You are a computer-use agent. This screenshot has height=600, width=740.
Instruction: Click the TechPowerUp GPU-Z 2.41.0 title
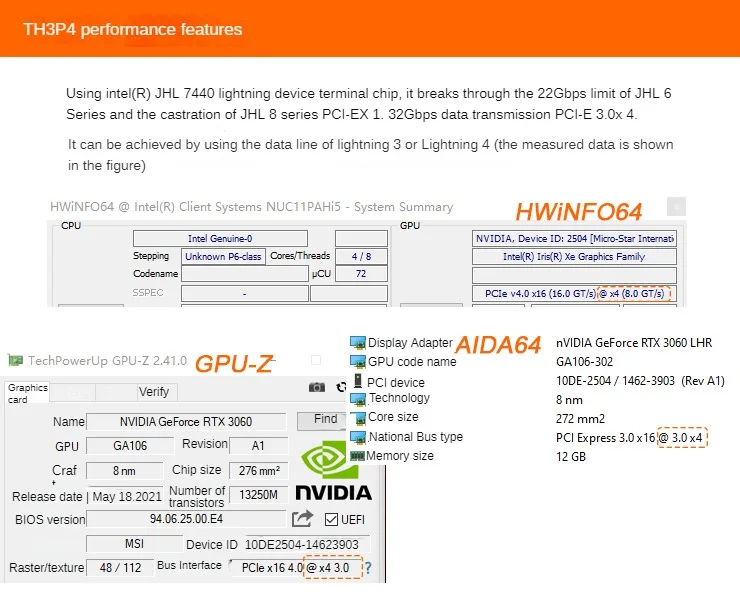click(x=108, y=361)
